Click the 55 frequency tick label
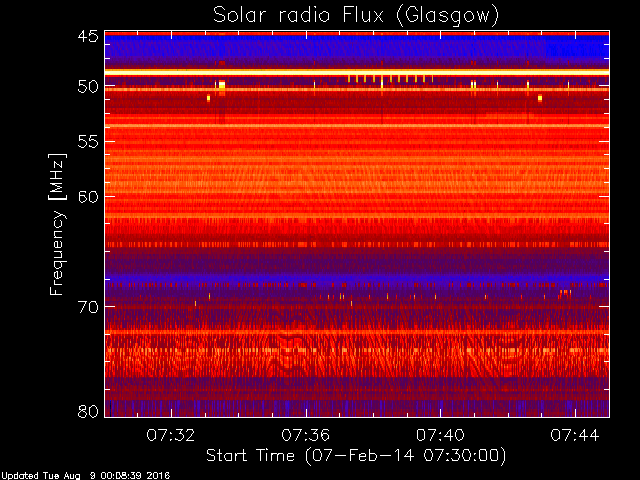The image size is (640, 480). pos(88,142)
